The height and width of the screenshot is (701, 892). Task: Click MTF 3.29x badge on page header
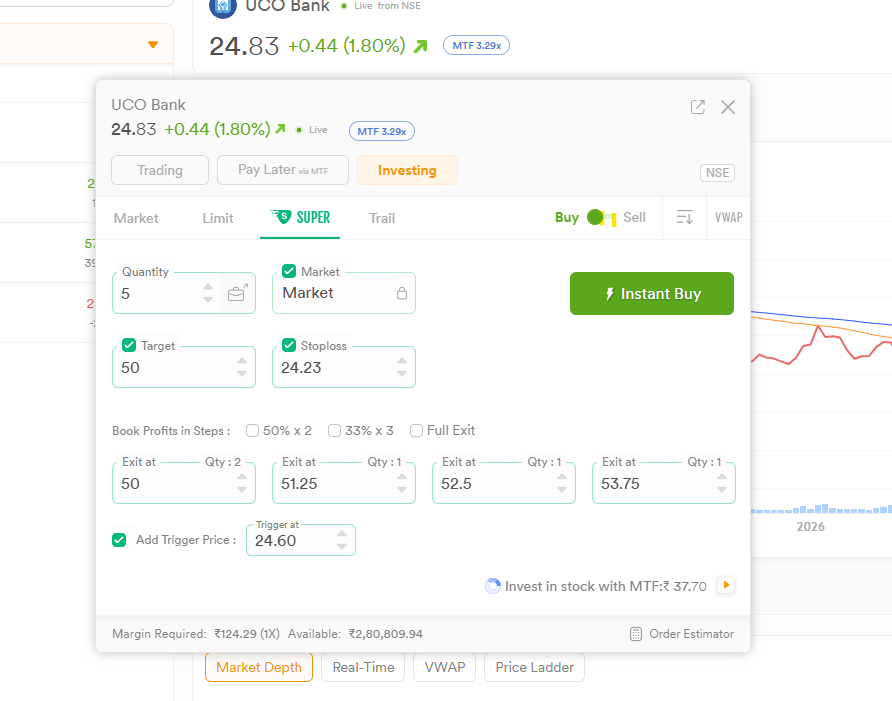tap(477, 46)
